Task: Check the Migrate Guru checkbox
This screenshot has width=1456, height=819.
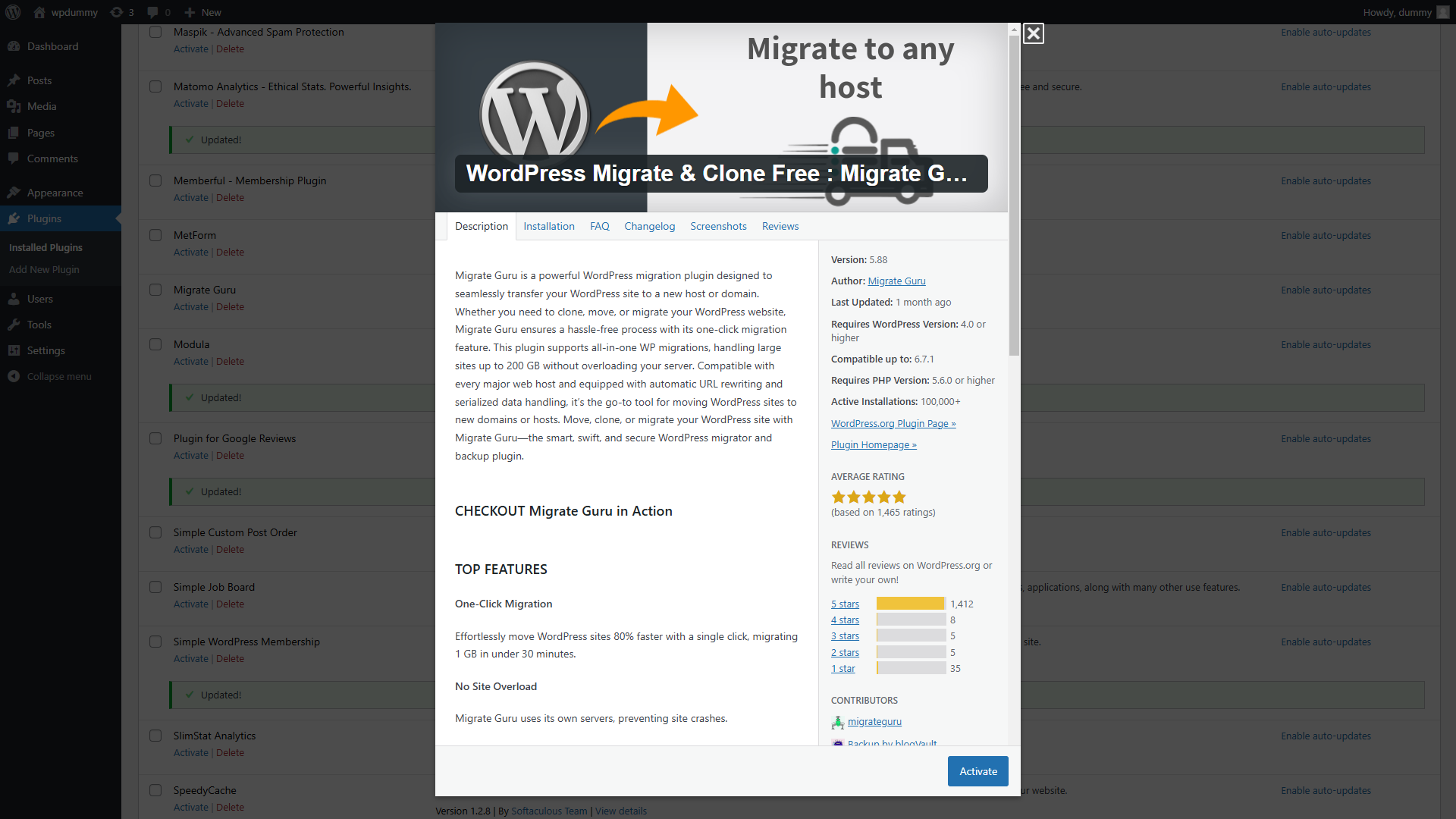Action: [x=155, y=290]
